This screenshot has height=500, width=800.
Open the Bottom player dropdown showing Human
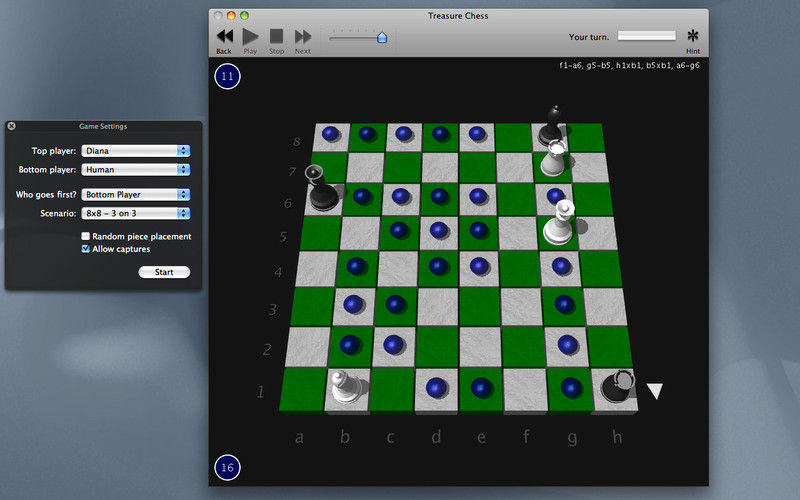(x=136, y=169)
